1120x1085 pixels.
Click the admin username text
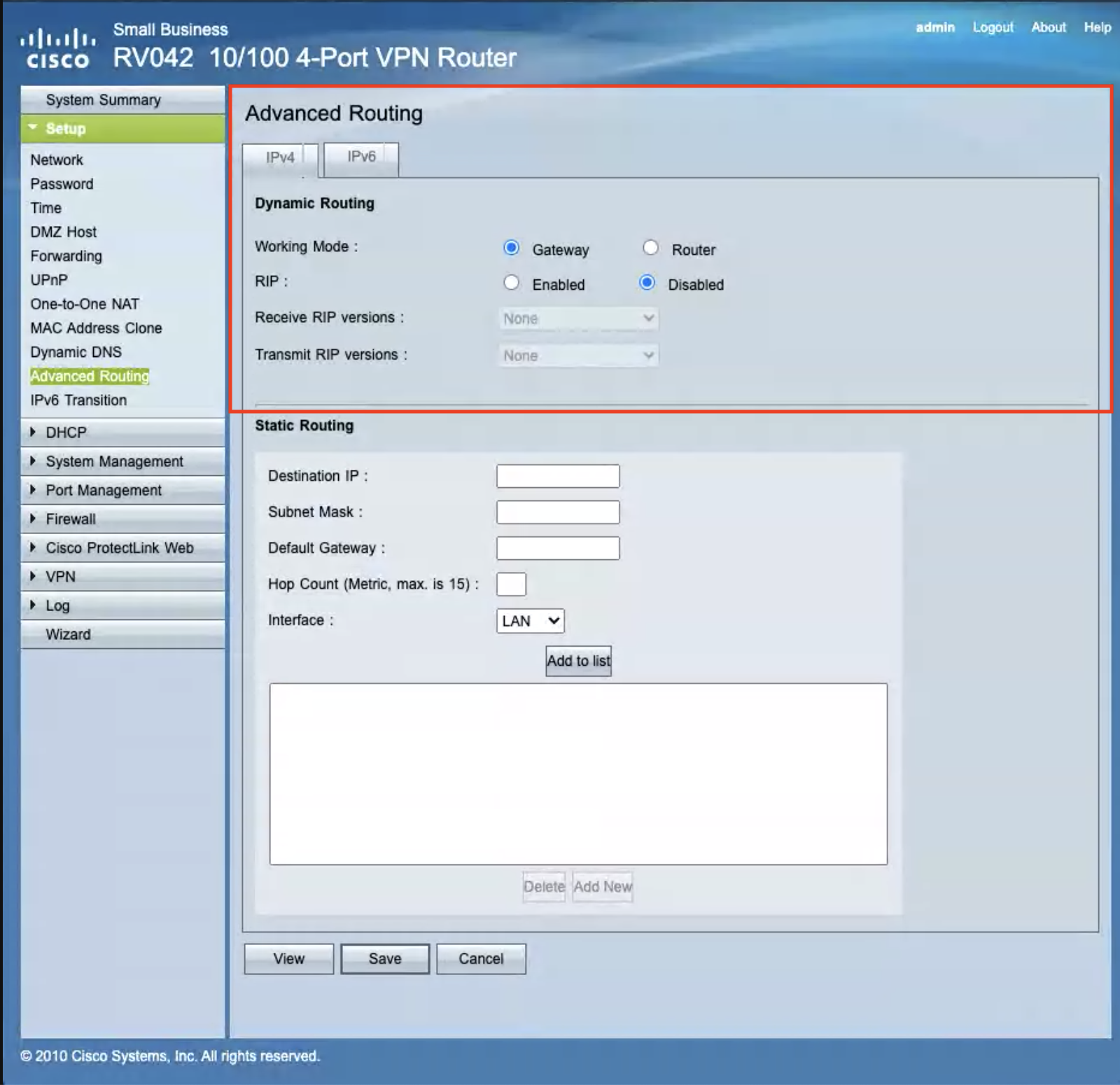(935, 27)
